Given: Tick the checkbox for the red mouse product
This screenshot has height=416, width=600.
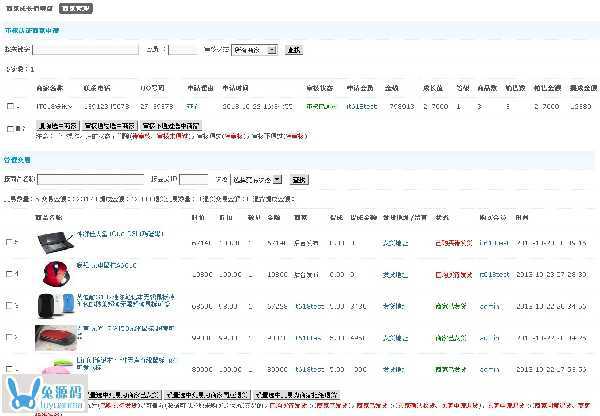Looking at the screenshot, I should pyautogui.click(x=9, y=274).
